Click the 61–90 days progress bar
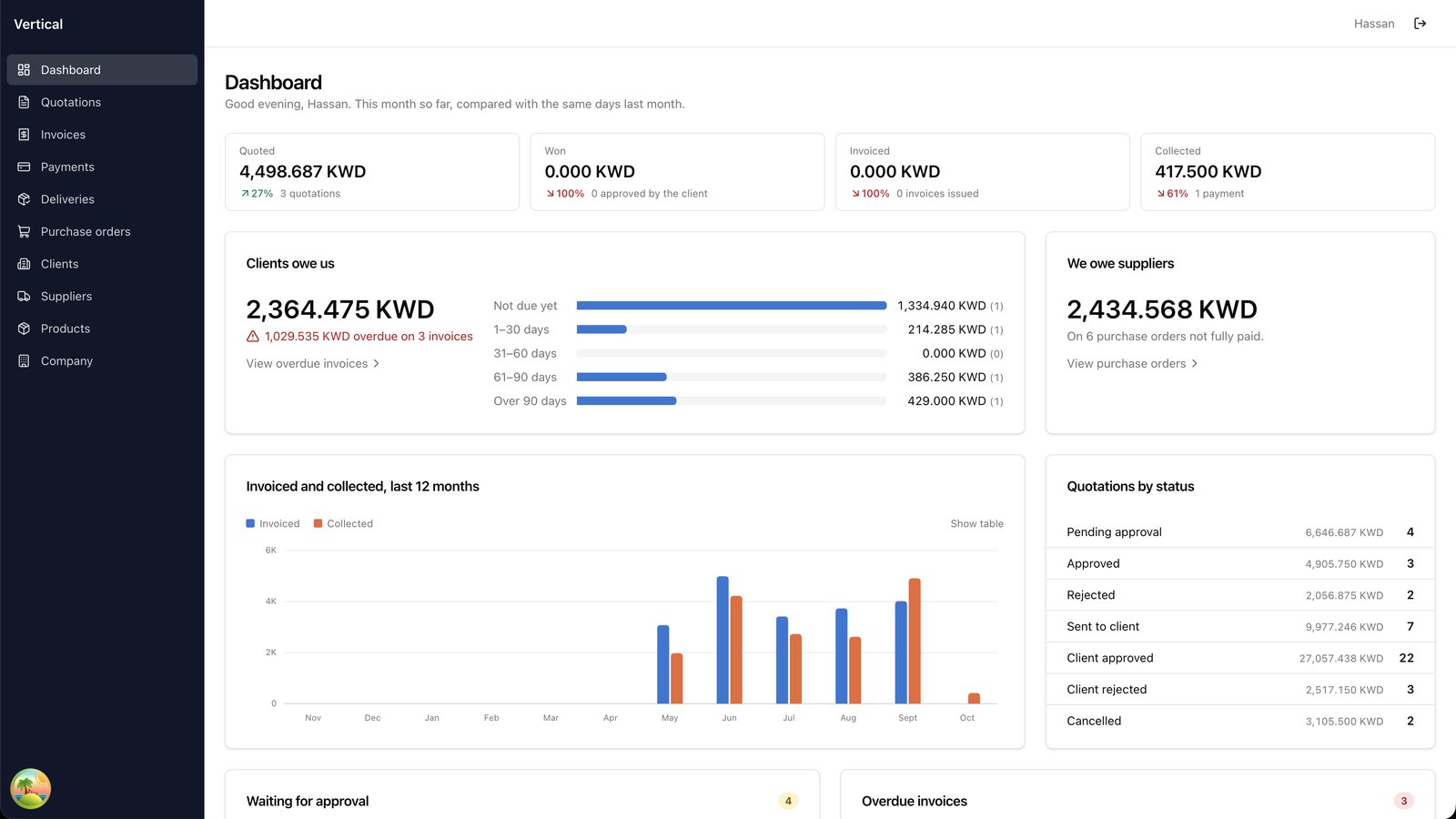 coord(732,377)
